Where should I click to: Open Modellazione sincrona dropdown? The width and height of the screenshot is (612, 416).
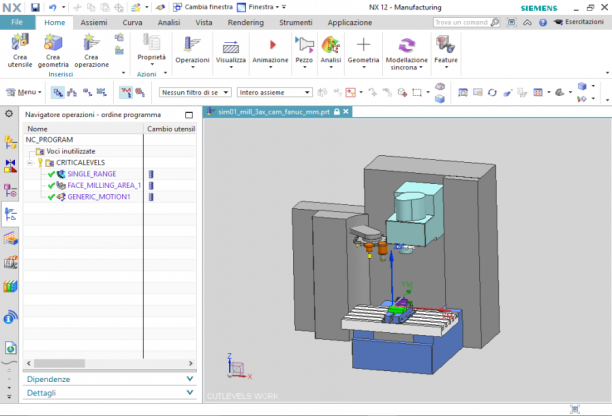point(407,53)
